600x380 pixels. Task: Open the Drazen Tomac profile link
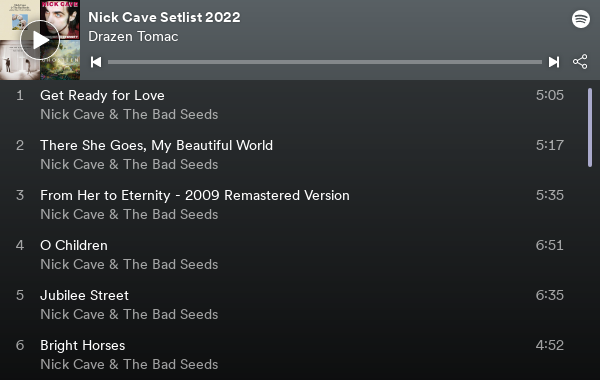pyautogui.click(x=133, y=36)
